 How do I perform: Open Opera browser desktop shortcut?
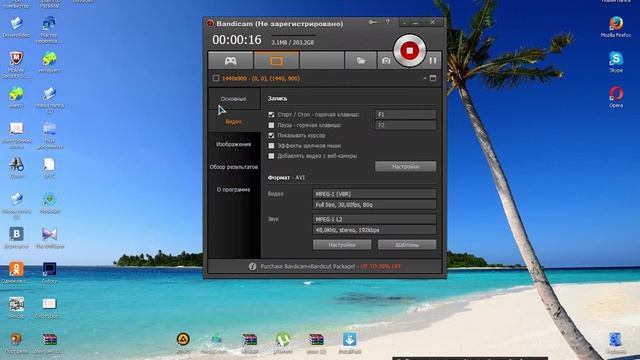616,97
